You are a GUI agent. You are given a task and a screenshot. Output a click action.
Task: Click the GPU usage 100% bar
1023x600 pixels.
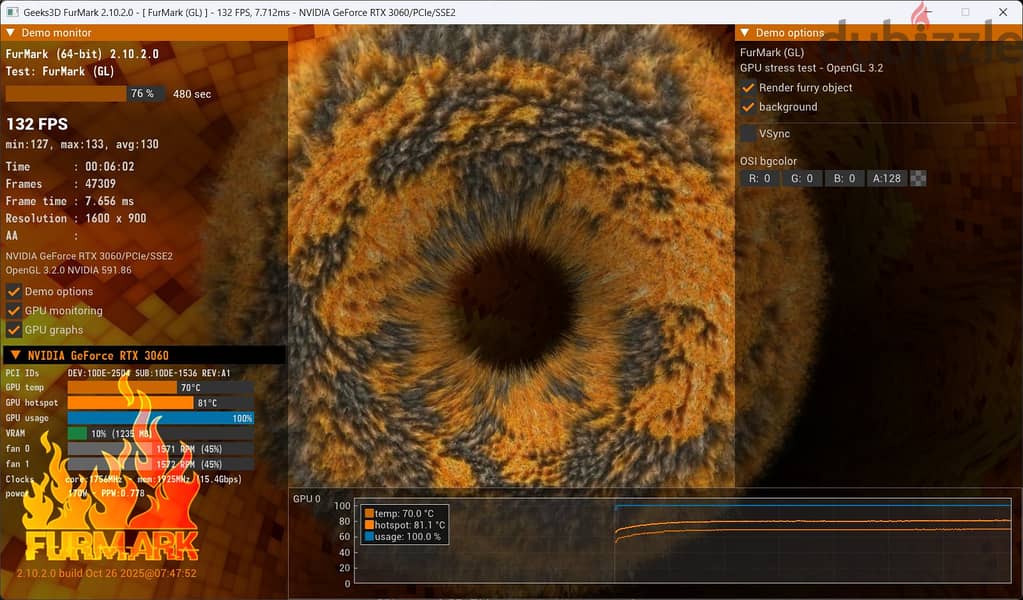(x=160, y=418)
